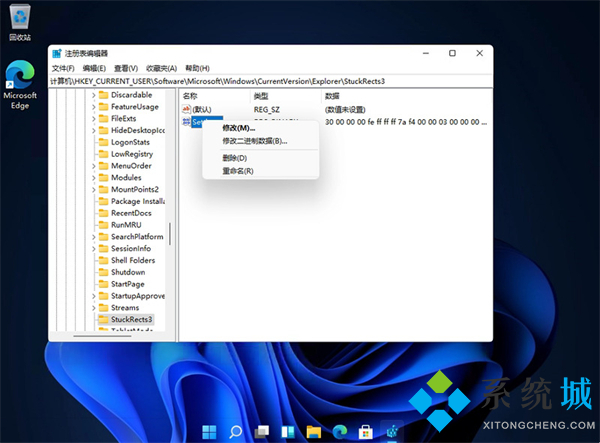Expand the SessionInfo tree node

(x=94, y=249)
